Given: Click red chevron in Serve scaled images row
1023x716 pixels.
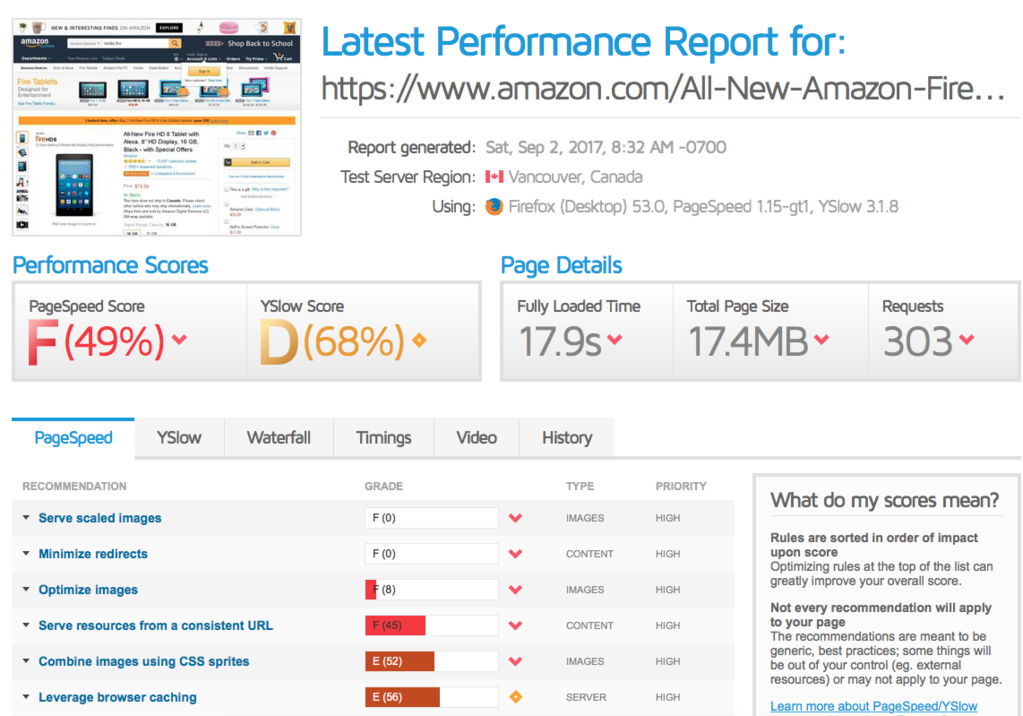Looking at the screenshot, I should tap(515, 518).
